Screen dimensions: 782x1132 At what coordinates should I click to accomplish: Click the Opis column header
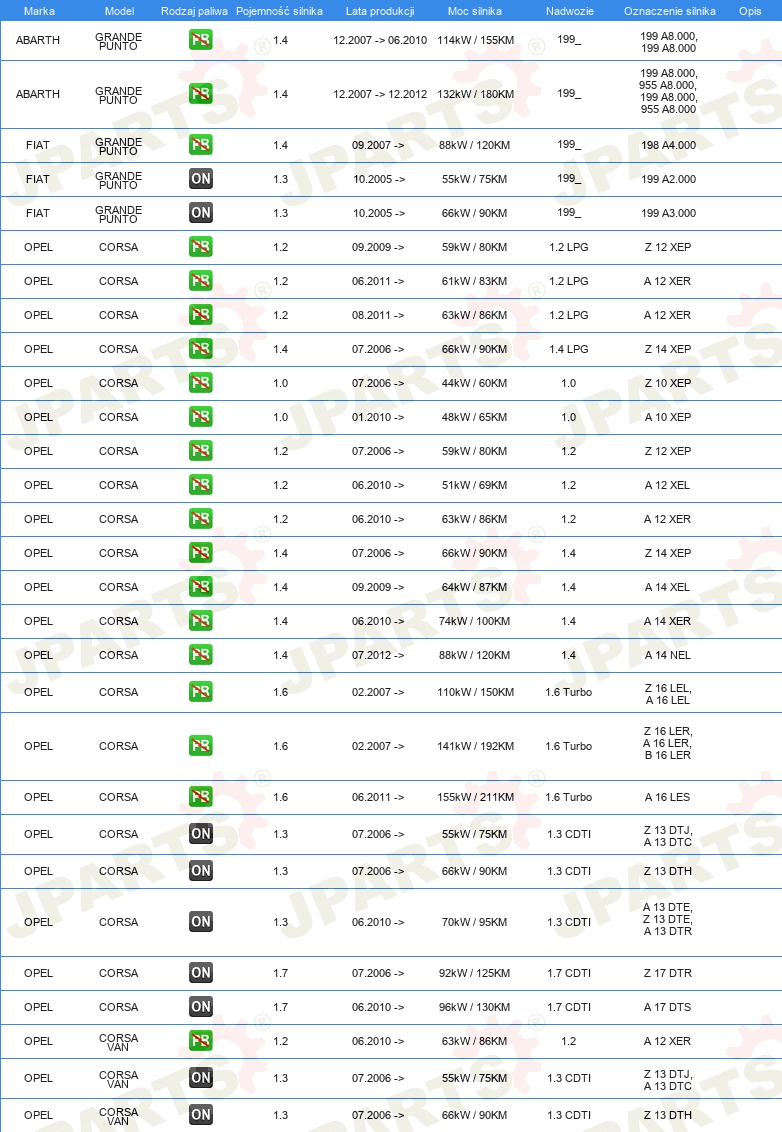750,11
